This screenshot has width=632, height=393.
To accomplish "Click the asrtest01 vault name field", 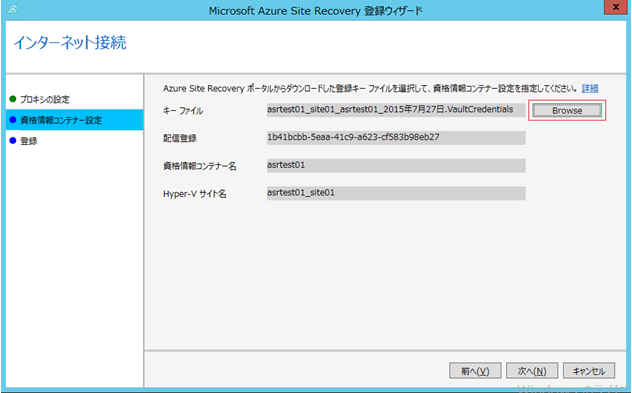I will pos(396,165).
